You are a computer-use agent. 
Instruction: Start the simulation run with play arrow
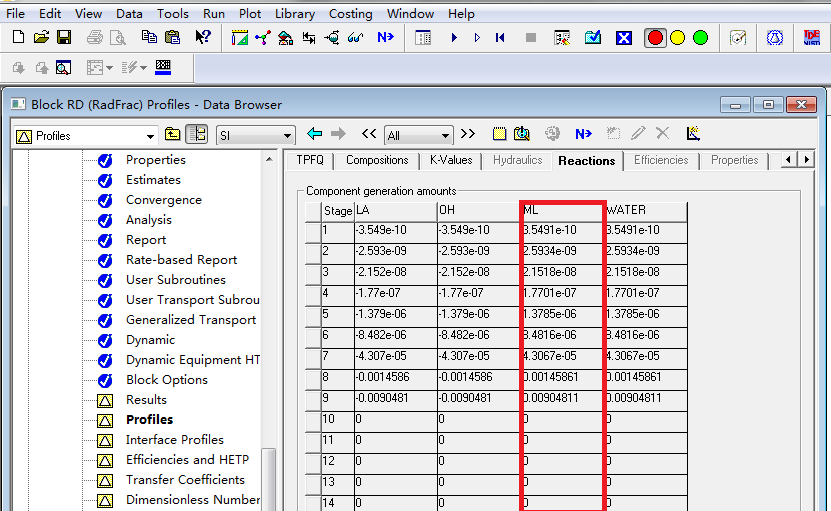453,38
